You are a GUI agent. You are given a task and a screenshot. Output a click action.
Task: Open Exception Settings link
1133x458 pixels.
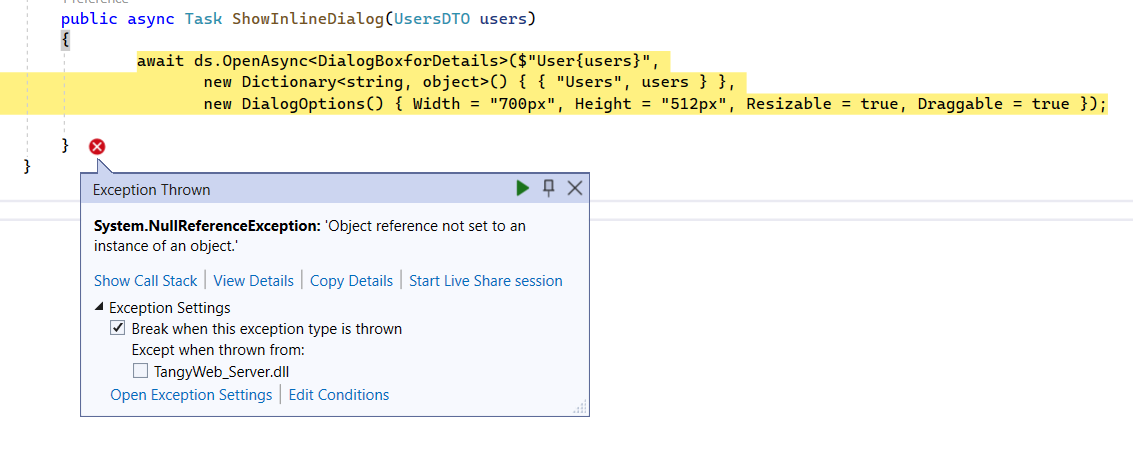(191, 395)
